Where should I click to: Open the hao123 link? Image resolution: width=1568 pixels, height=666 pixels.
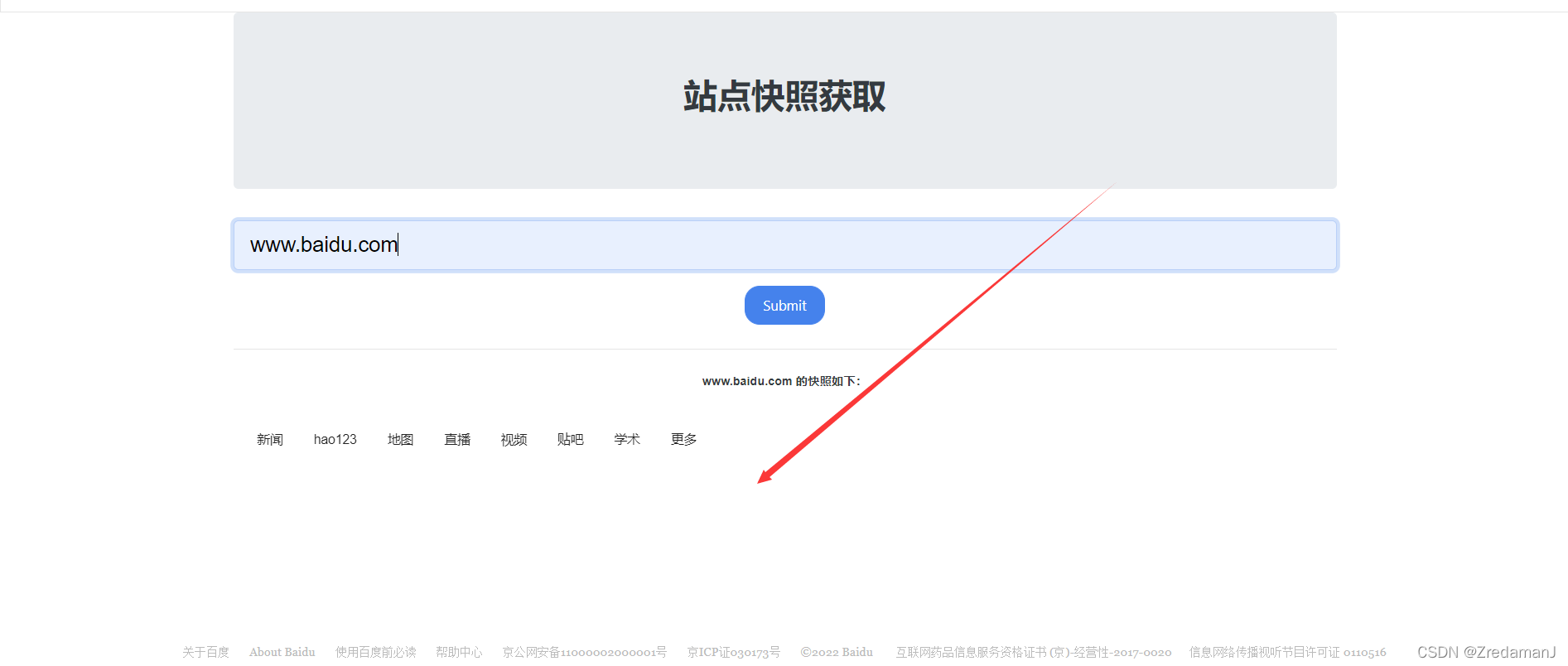click(335, 439)
